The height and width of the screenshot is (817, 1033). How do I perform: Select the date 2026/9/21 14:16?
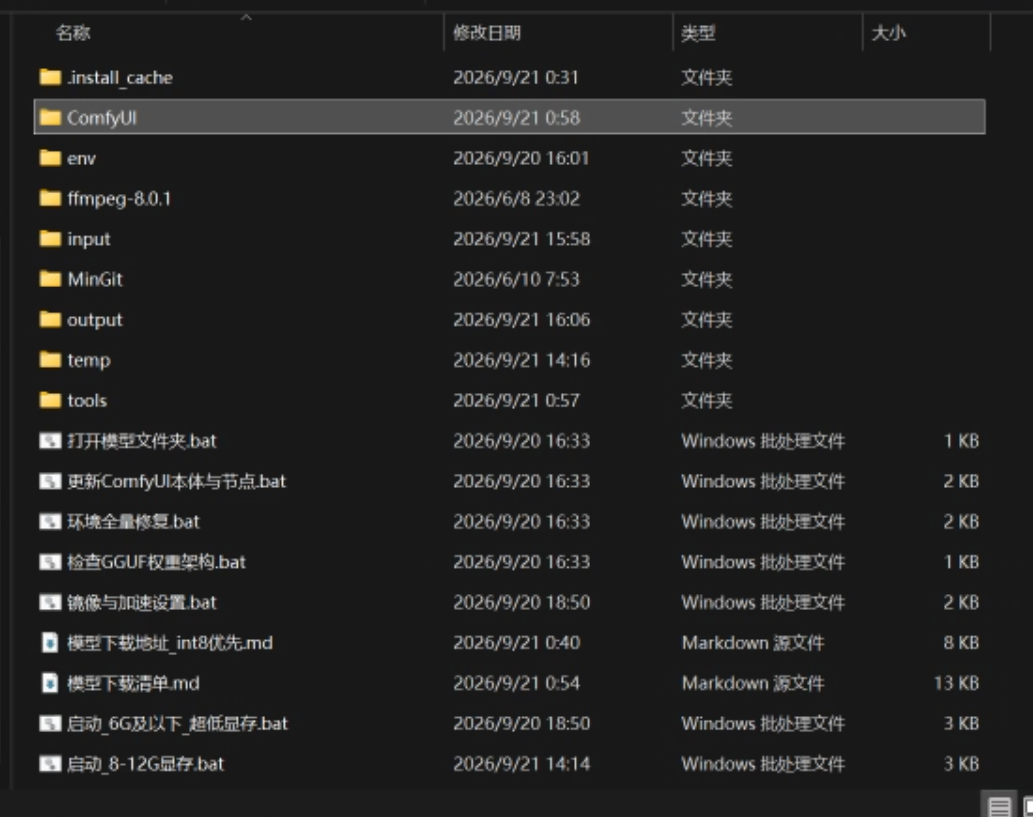click(522, 360)
